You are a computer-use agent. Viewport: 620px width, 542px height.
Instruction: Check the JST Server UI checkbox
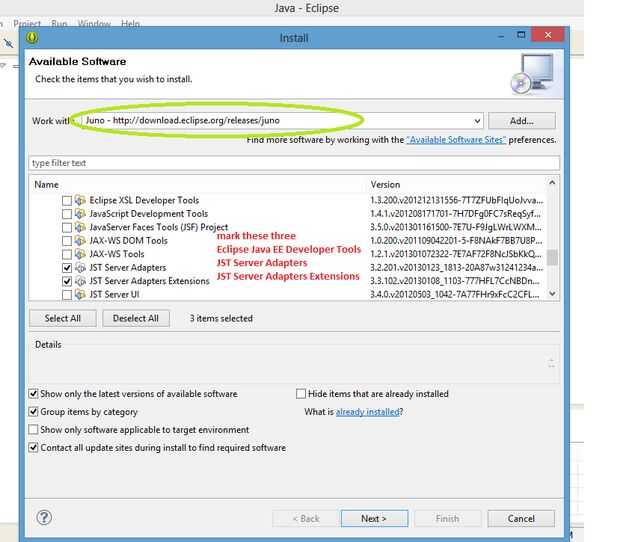click(67, 295)
